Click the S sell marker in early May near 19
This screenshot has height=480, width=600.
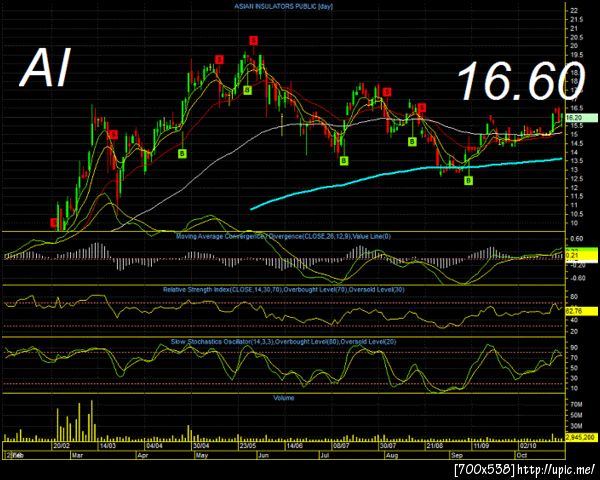219,59
